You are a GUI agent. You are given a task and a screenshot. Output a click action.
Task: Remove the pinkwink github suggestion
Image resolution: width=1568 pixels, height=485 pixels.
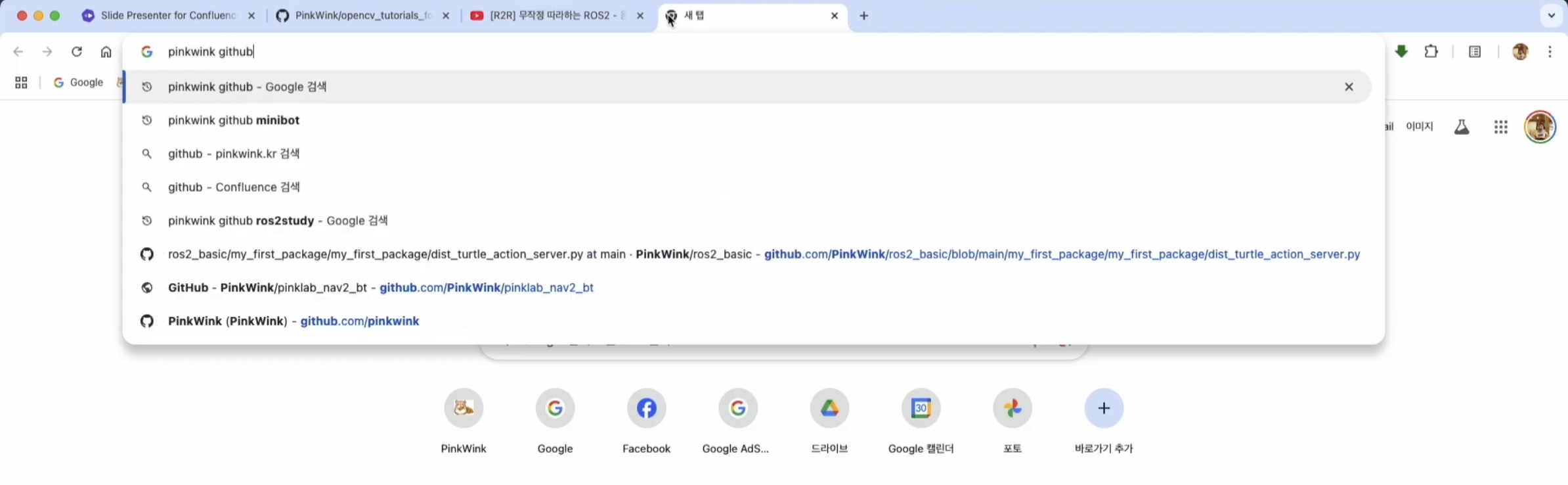click(x=1349, y=87)
